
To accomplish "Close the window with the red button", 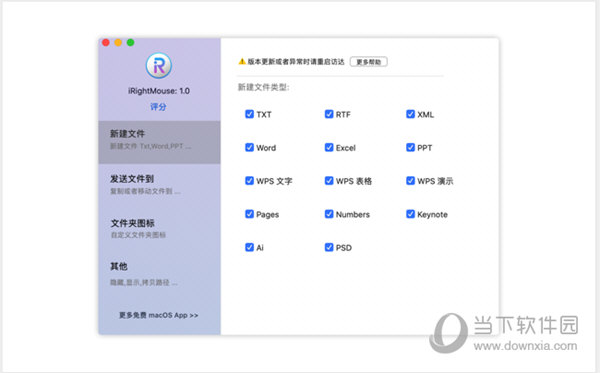I will point(106,42).
